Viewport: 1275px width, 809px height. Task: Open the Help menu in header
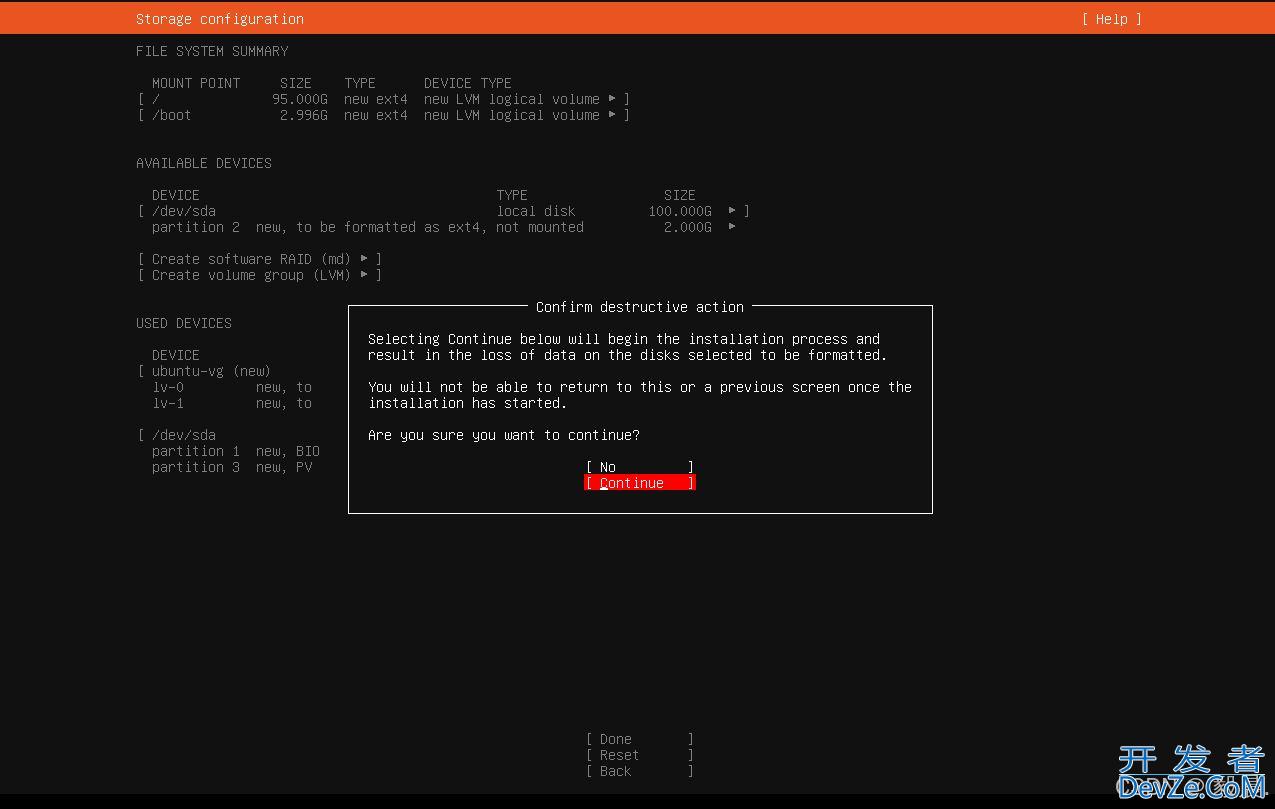point(1111,19)
